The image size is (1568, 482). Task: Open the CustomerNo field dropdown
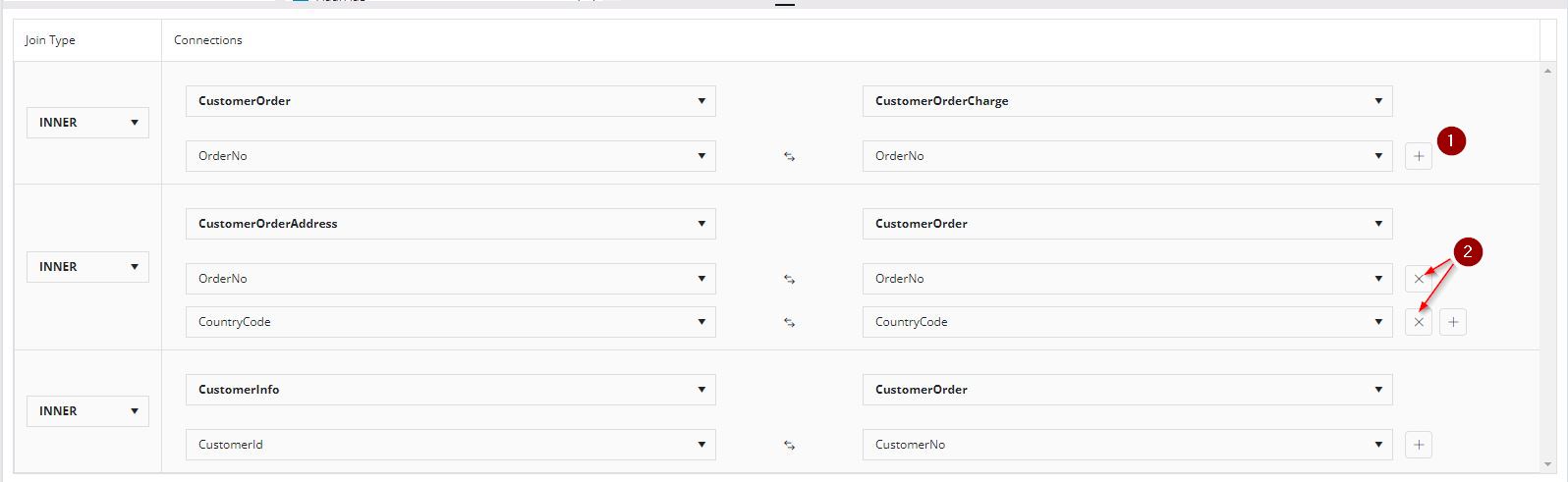point(1127,445)
